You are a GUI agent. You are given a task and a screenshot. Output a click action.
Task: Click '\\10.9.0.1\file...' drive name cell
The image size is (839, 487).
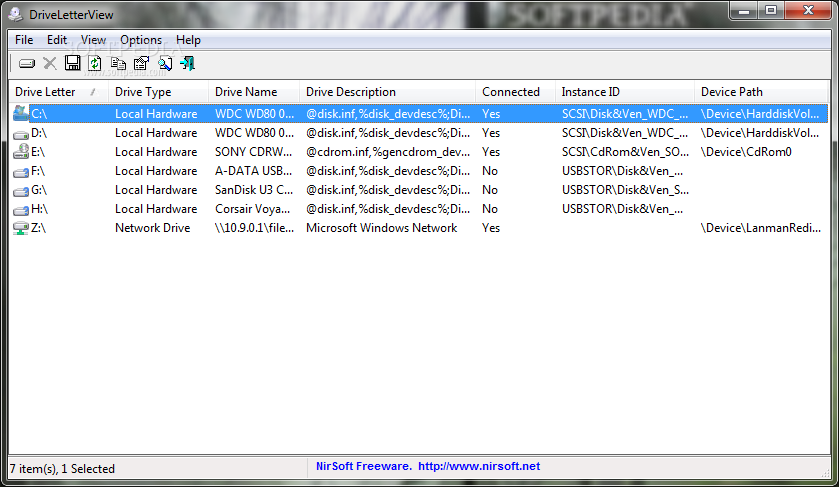coord(254,228)
